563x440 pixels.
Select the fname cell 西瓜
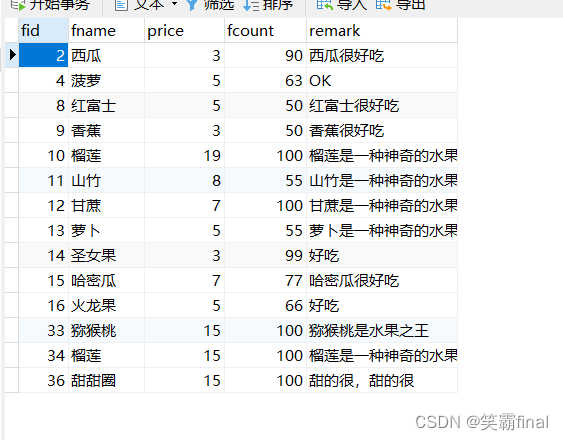pos(106,55)
